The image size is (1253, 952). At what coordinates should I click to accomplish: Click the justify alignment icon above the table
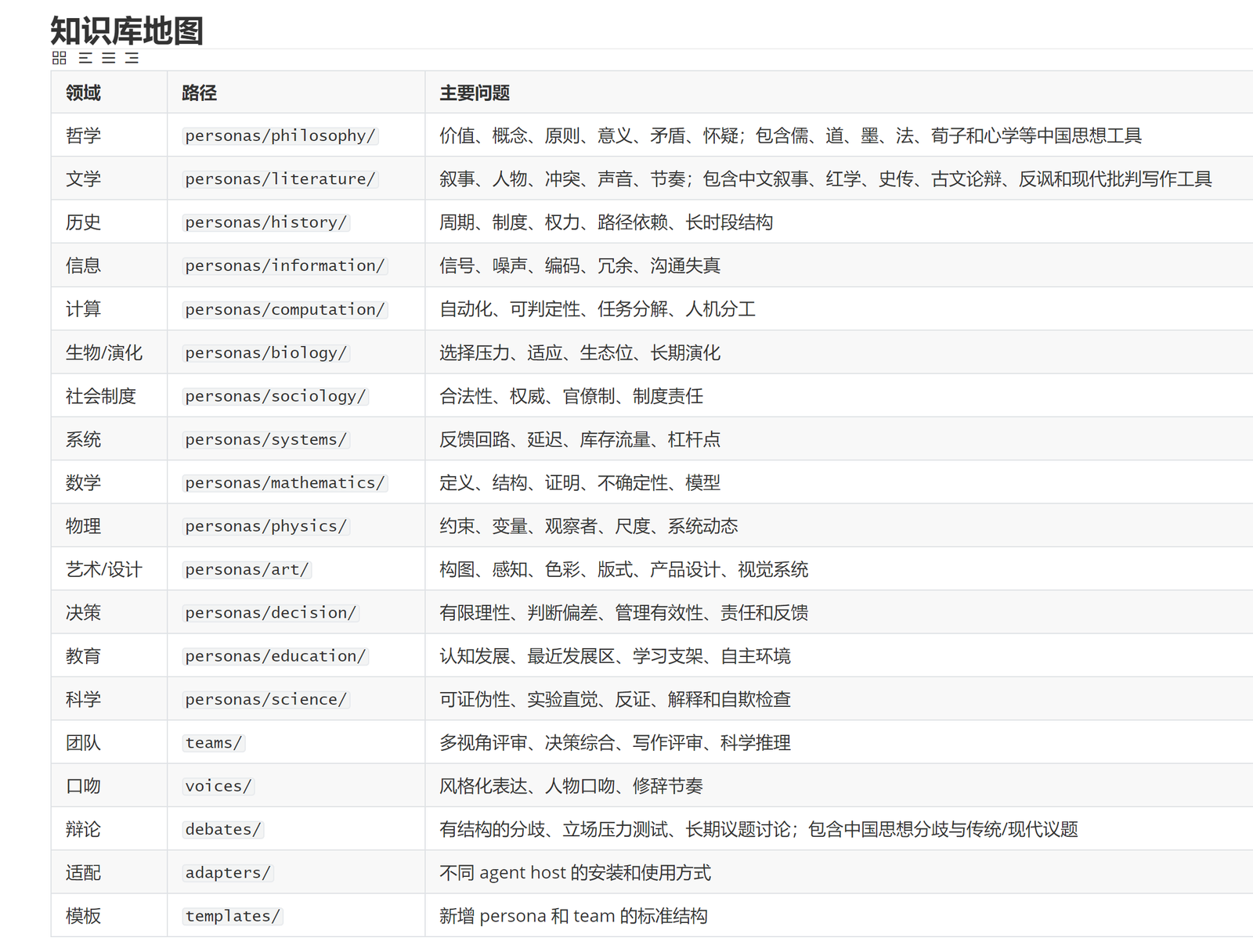click(109, 58)
